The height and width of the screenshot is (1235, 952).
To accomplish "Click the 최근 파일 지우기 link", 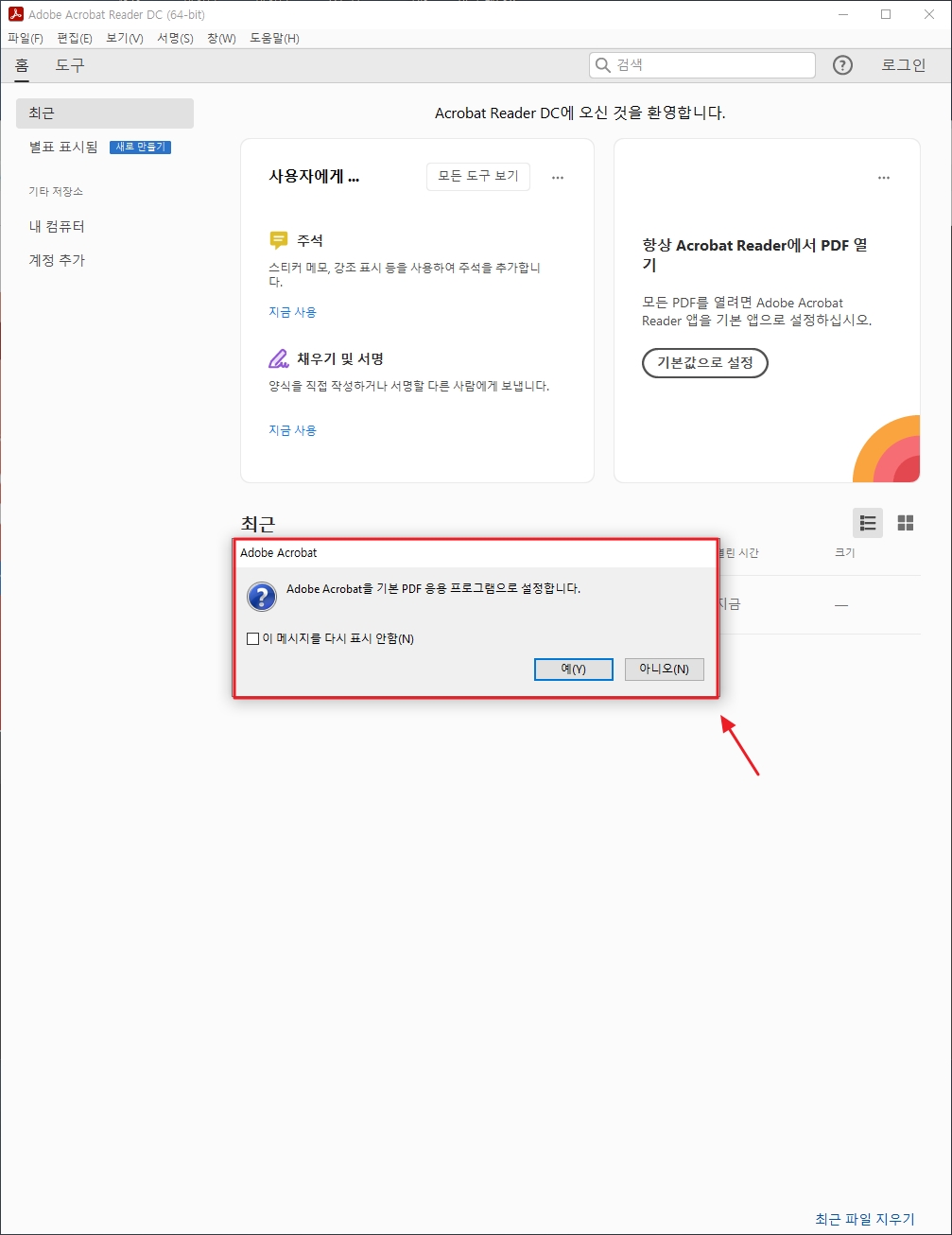I will (865, 1219).
